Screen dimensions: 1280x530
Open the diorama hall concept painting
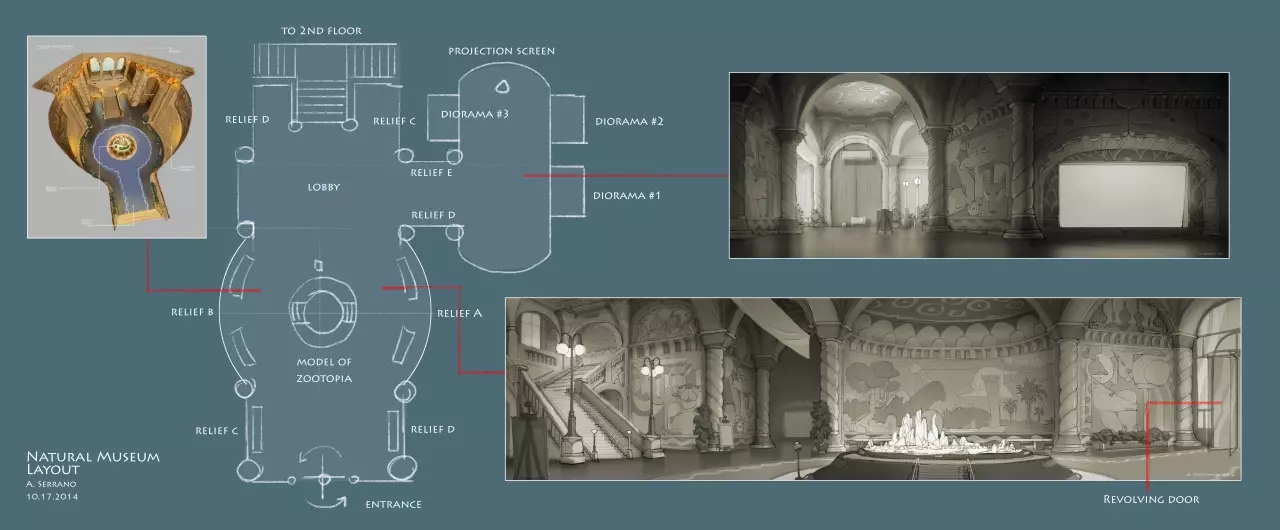(x=978, y=165)
